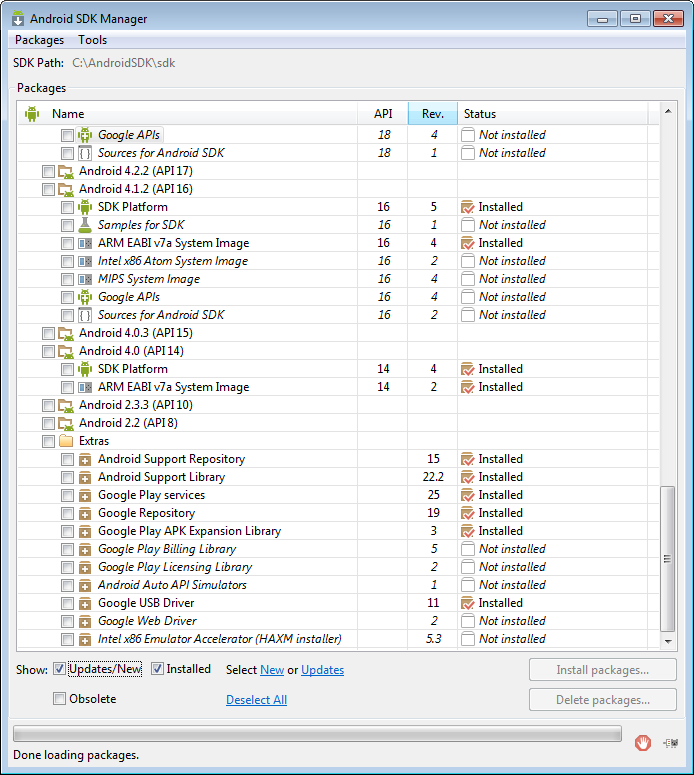
Task: Click the Installed status icon for Google Repository
Action: click(x=467, y=514)
